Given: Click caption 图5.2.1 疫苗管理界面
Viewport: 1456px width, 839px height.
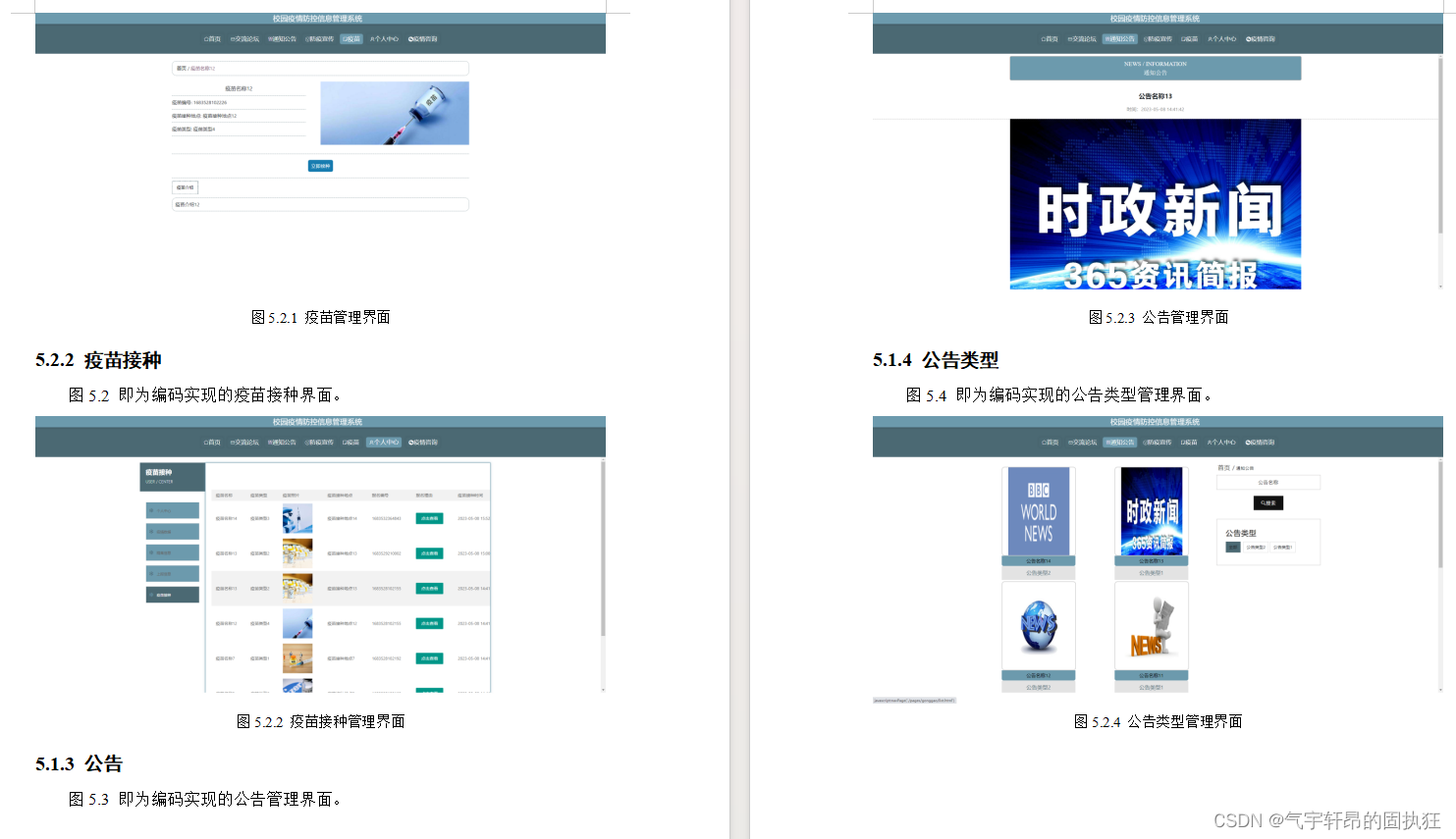Looking at the screenshot, I should [x=321, y=317].
